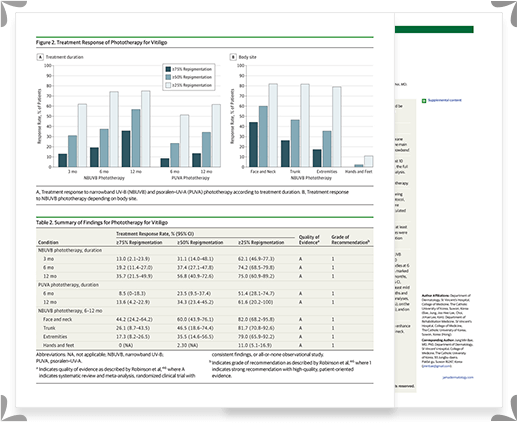Viewport: 517px width, 424px height.
Task: Click the panel A label box
Action: click(40, 57)
